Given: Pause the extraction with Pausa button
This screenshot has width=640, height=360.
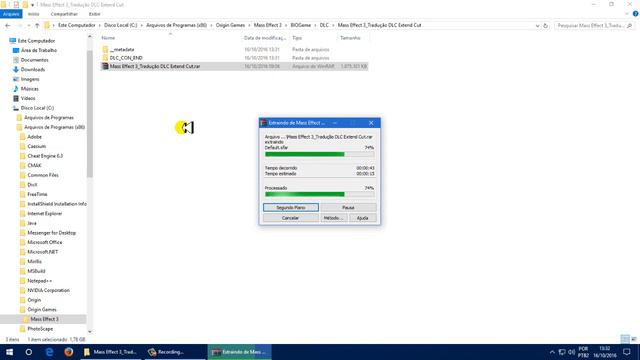Looking at the screenshot, I should pyautogui.click(x=348, y=207).
